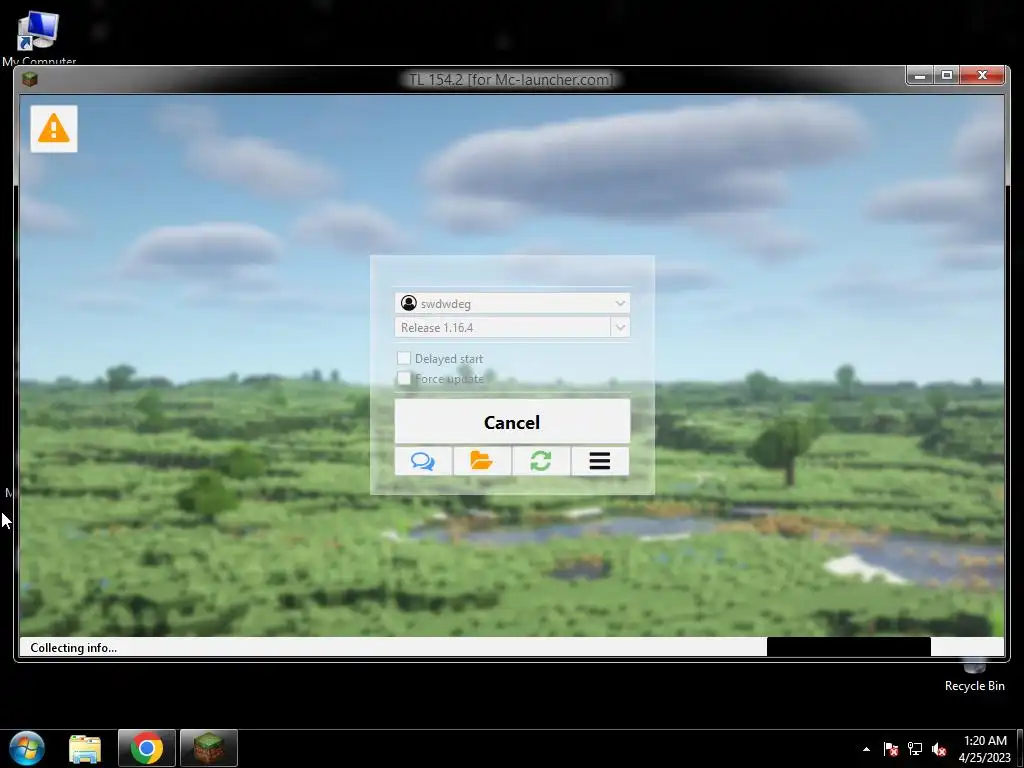
Task: Open the Windows Start menu orb
Action: click(x=27, y=748)
